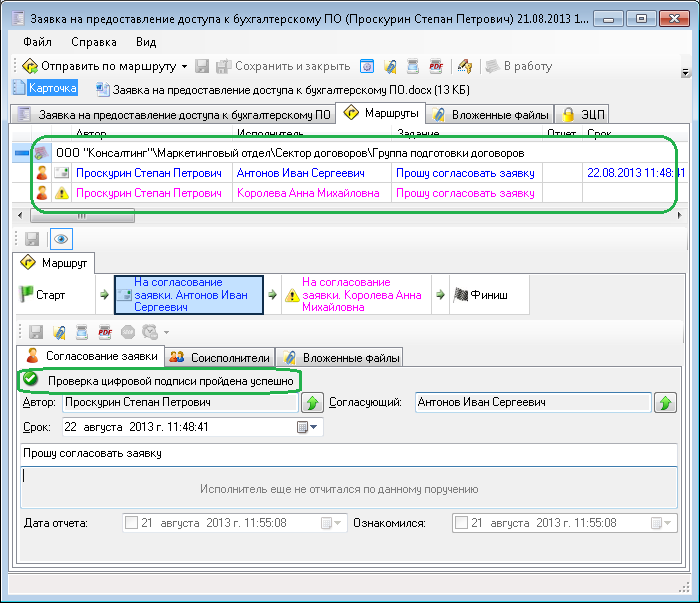The height and width of the screenshot is (603, 700).
Task: Click scrollbar right arrow under route table
Action: pos(679,216)
